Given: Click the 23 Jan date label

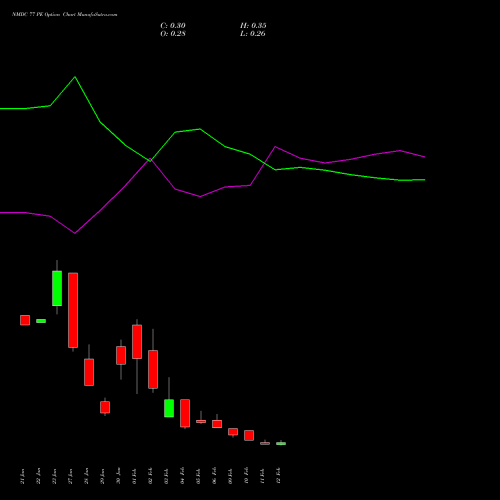Looking at the screenshot, I should coord(55,476).
